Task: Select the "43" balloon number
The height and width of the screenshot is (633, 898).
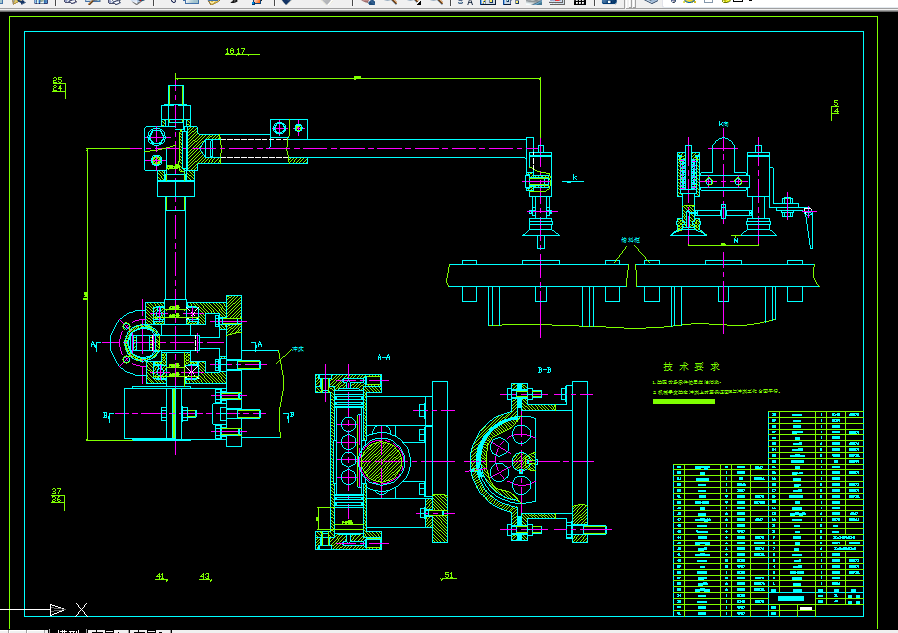Action: [204, 576]
